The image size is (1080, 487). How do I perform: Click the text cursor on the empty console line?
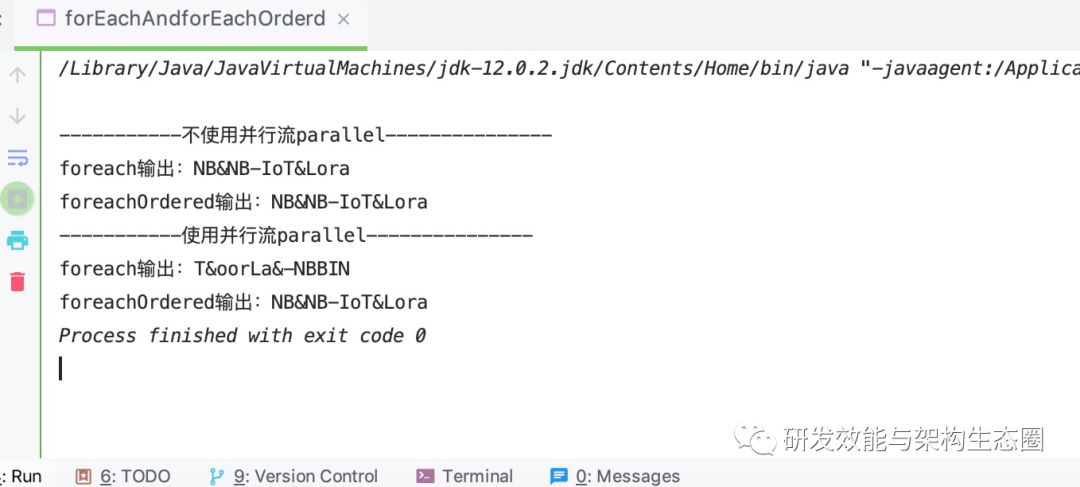pos(61,368)
